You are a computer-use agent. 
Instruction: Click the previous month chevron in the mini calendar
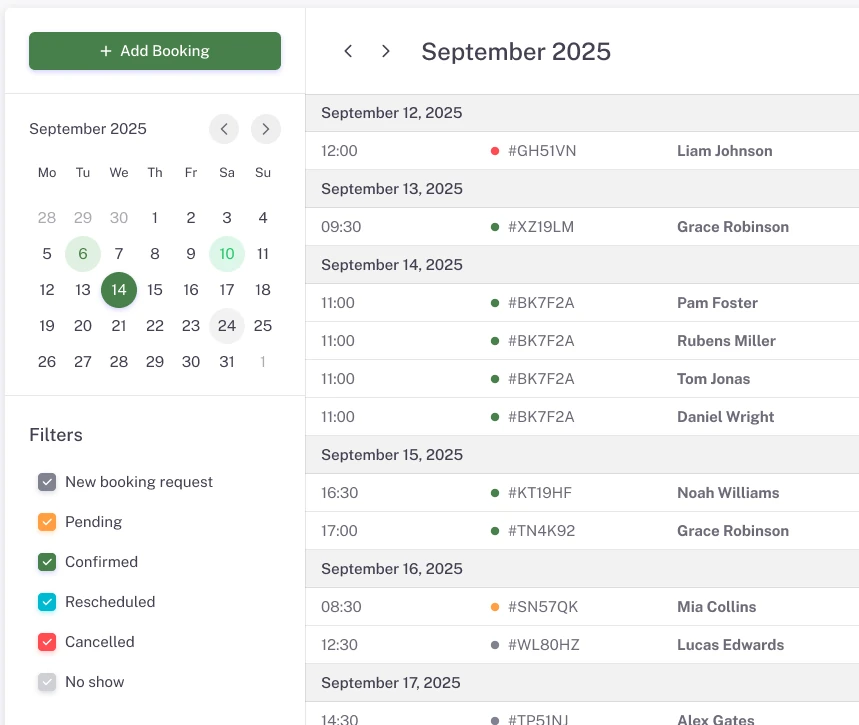point(224,129)
